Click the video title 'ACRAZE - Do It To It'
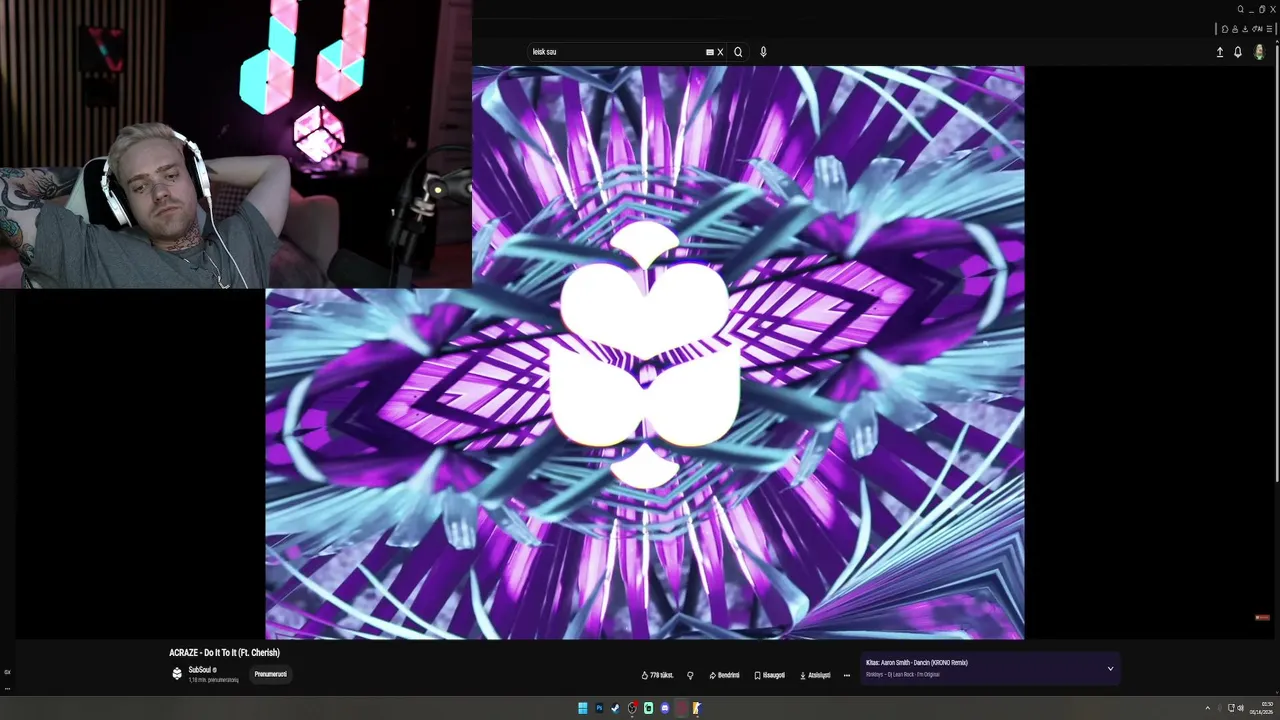1280x720 pixels. 224,653
